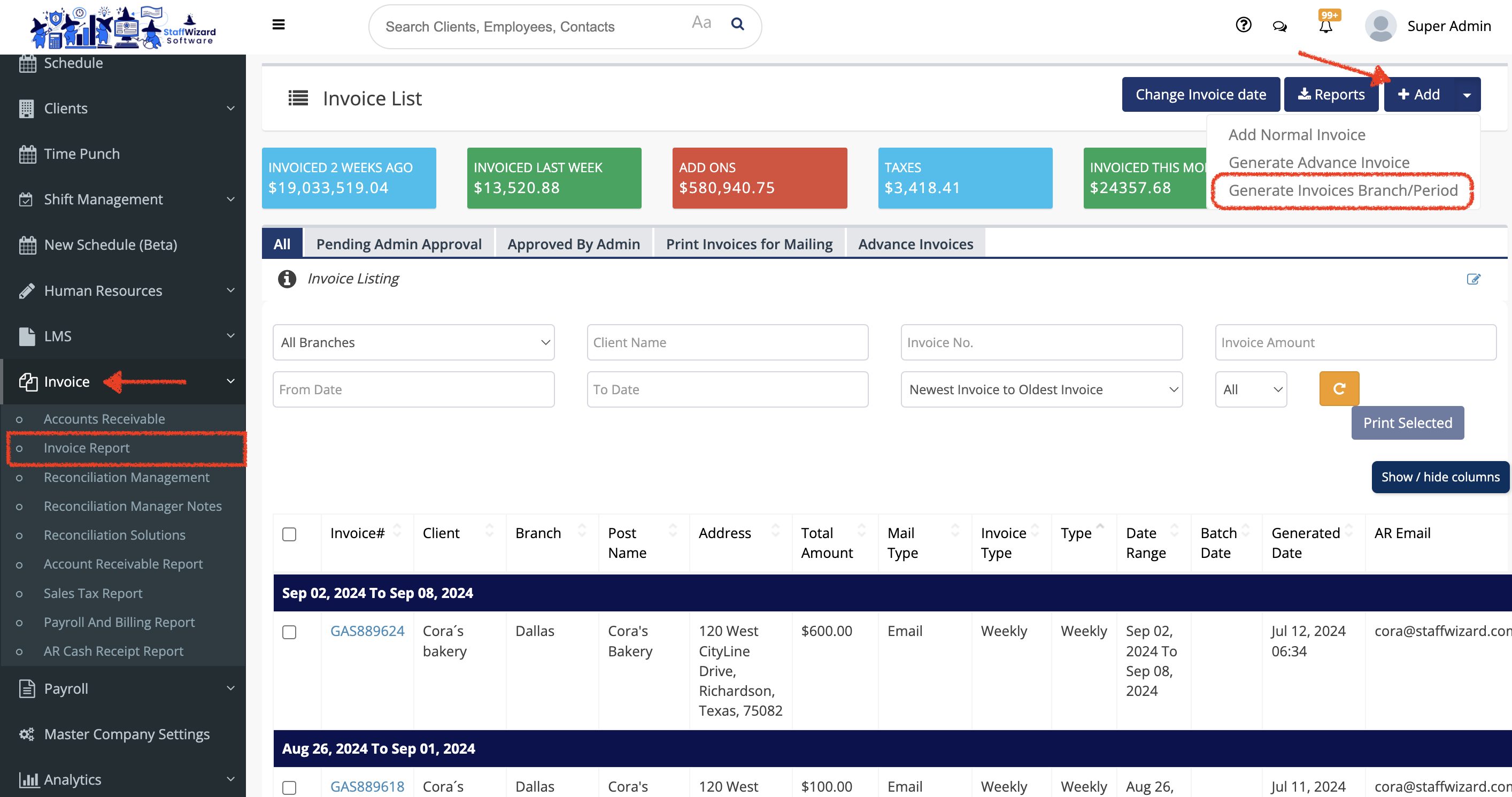Tick checkbox for invoice GAS889624
The height and width of the screenshot is (797, 1512).
289,632
